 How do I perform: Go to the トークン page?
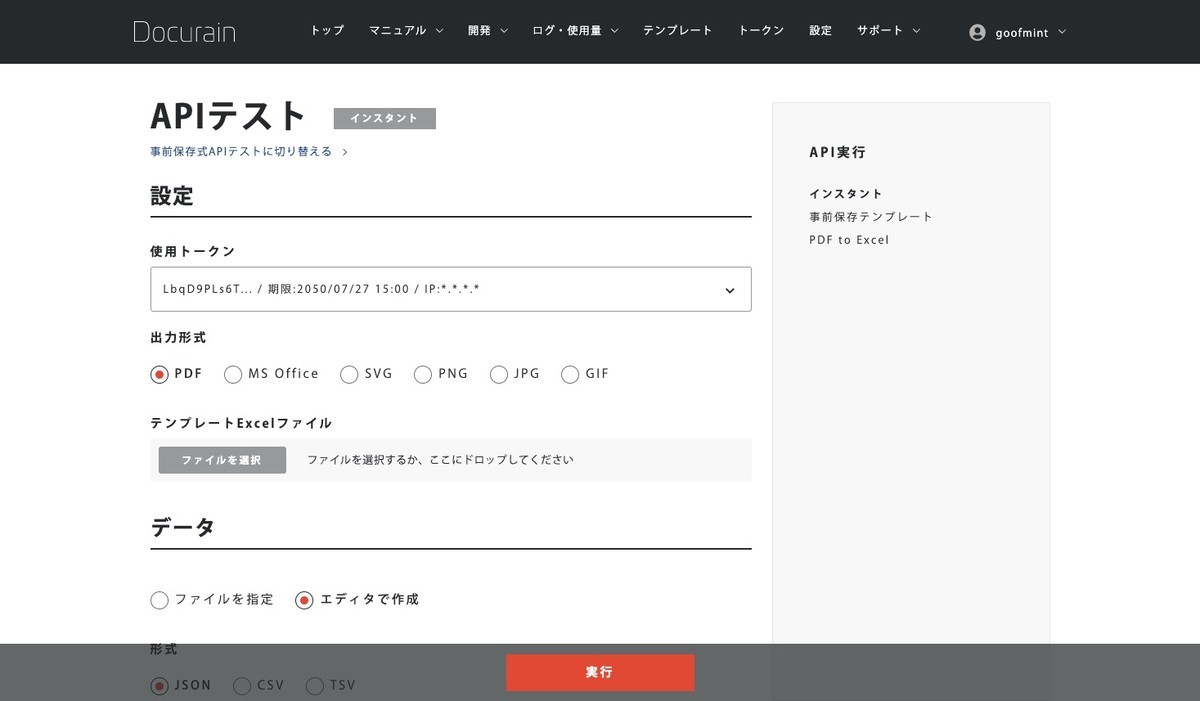[761, 31]
